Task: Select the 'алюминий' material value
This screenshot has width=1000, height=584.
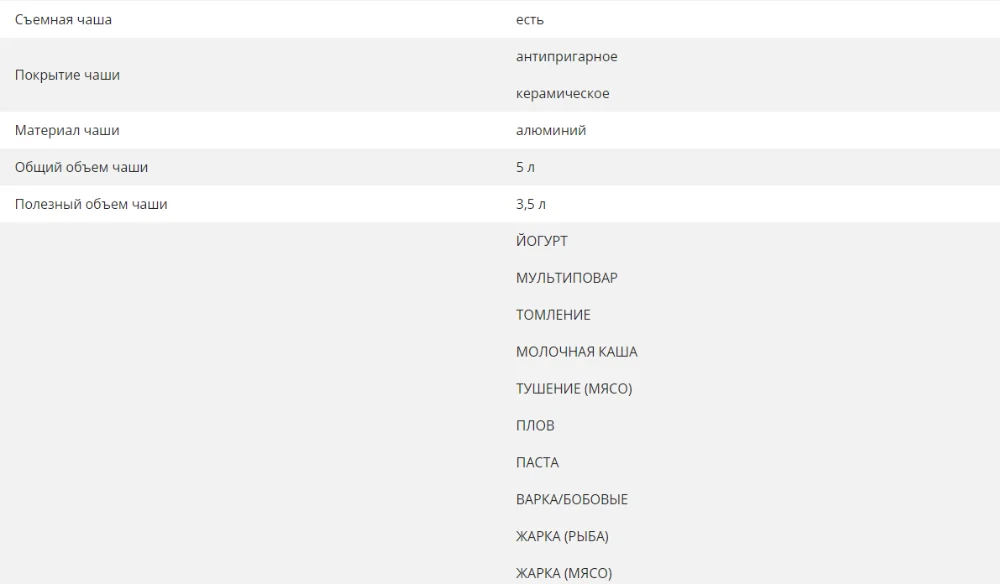Action: 550,131
